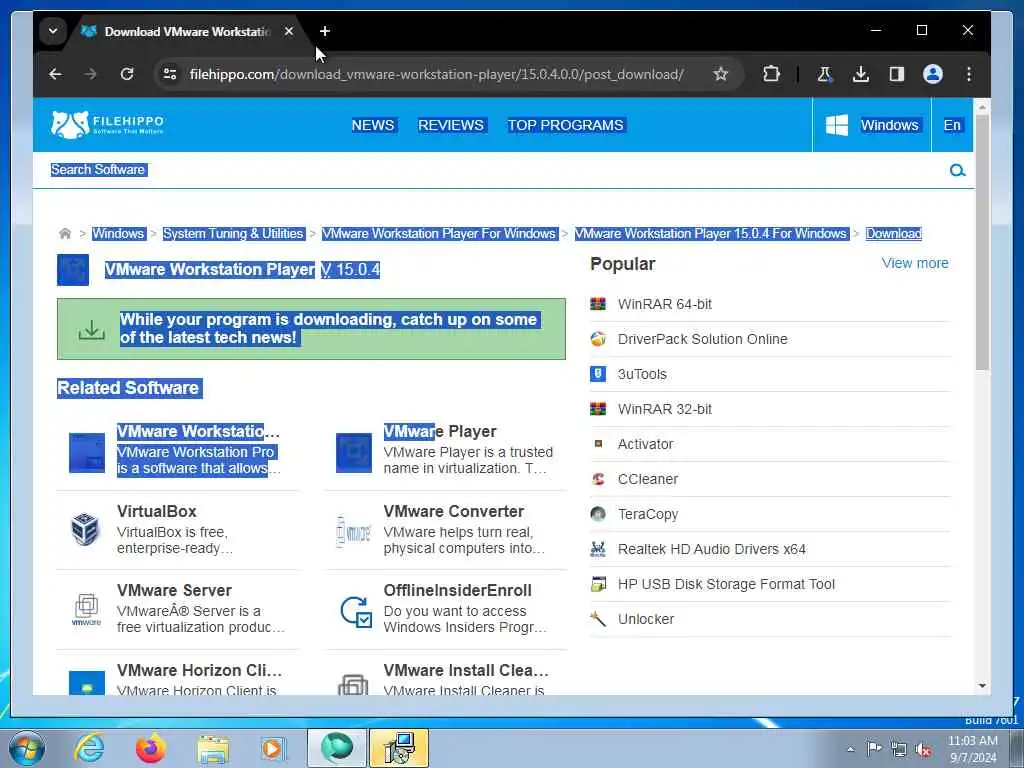1024x768 pixels.
Task: Click the home breadcrumb icon
Action: (x=65, y=233)
